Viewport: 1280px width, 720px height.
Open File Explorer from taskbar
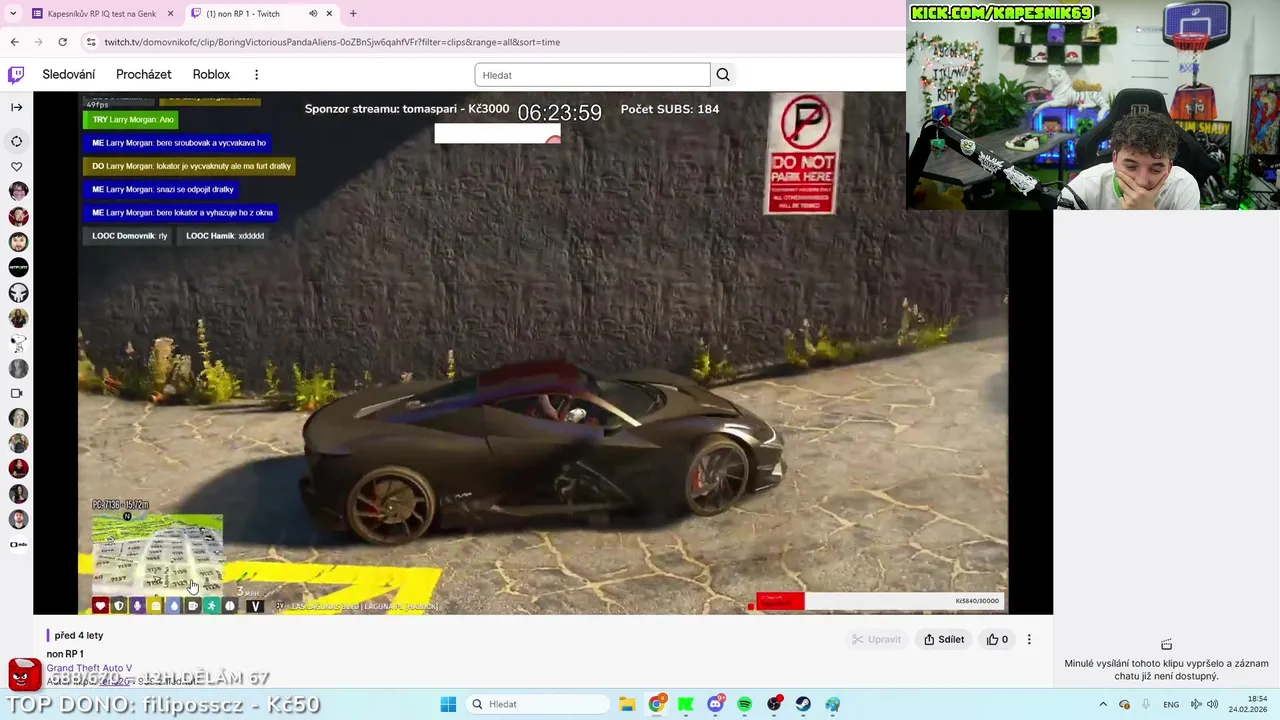(x=627, y=704)
